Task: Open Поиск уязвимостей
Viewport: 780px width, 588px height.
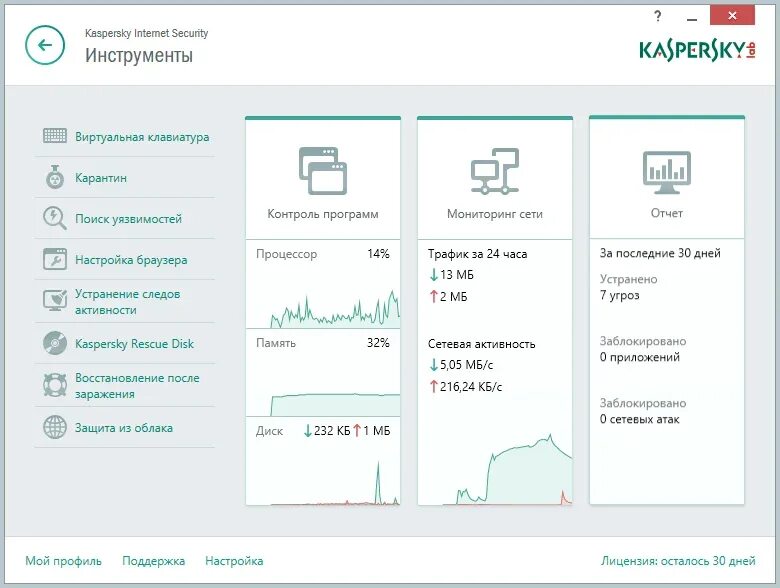Action: pos(128,219)
